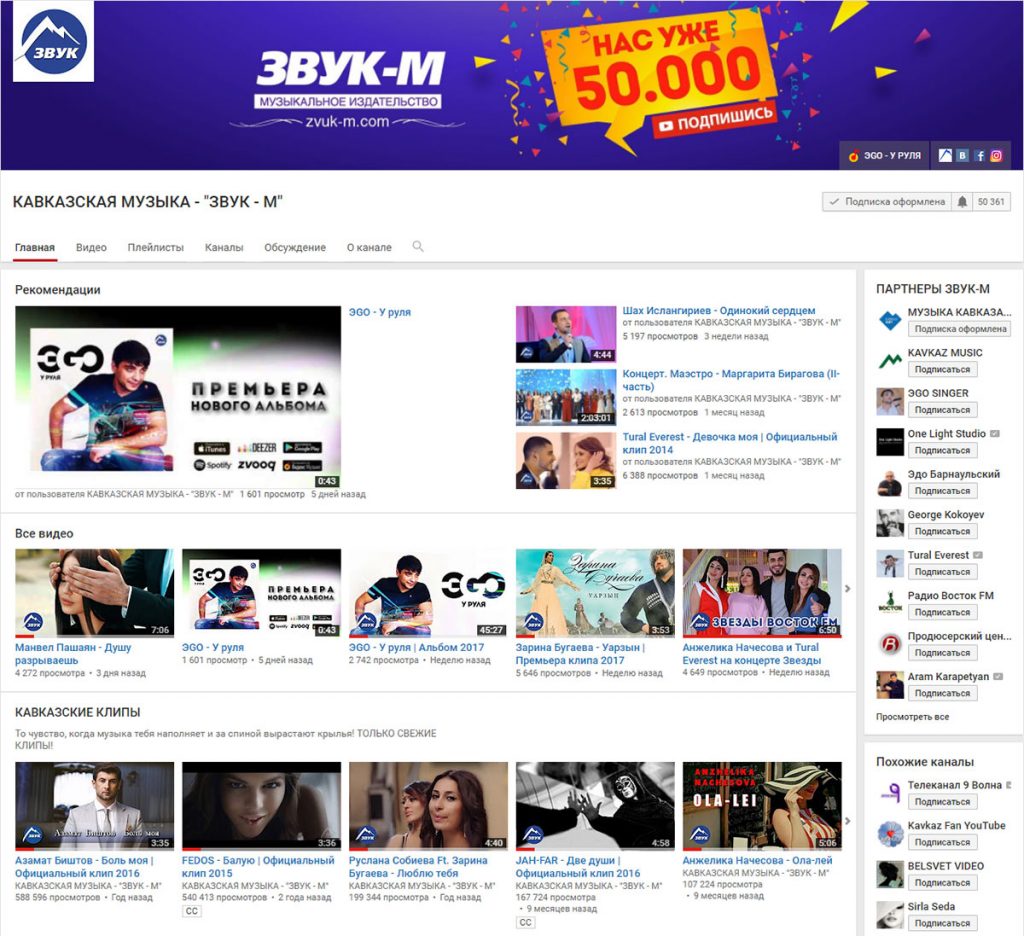Open the Каналы tab
Viewport: 1024px width, 936px height.
(x=224, y=248)
